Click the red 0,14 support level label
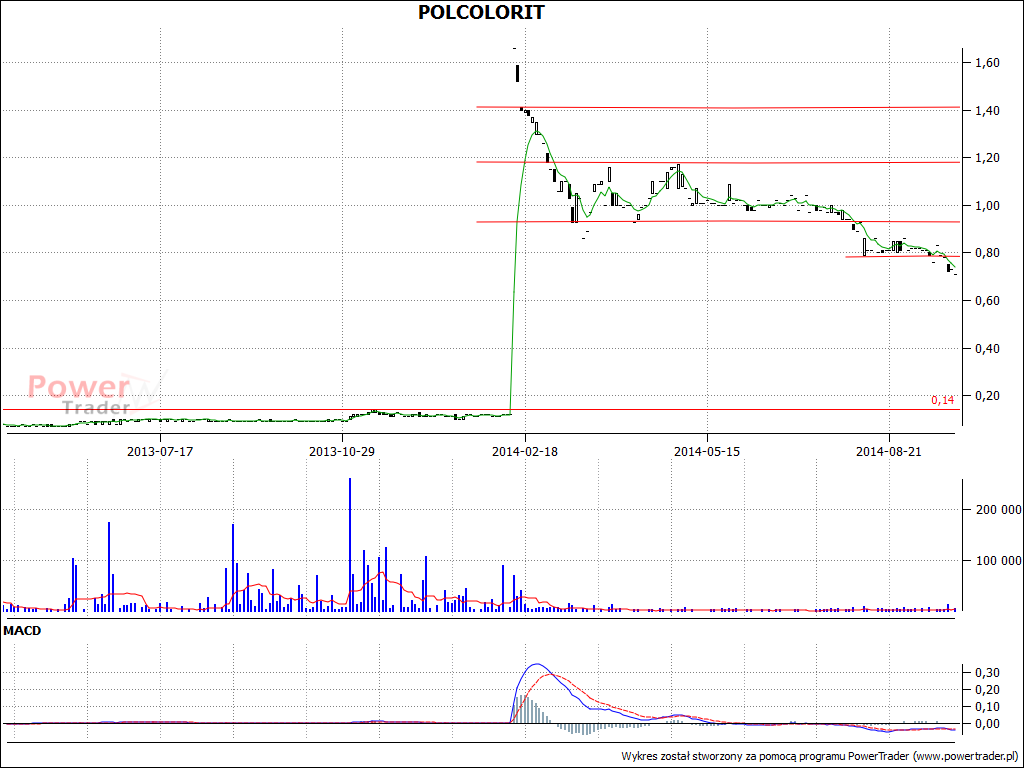This screenshot has width=1024, height=768. (942, 400)
